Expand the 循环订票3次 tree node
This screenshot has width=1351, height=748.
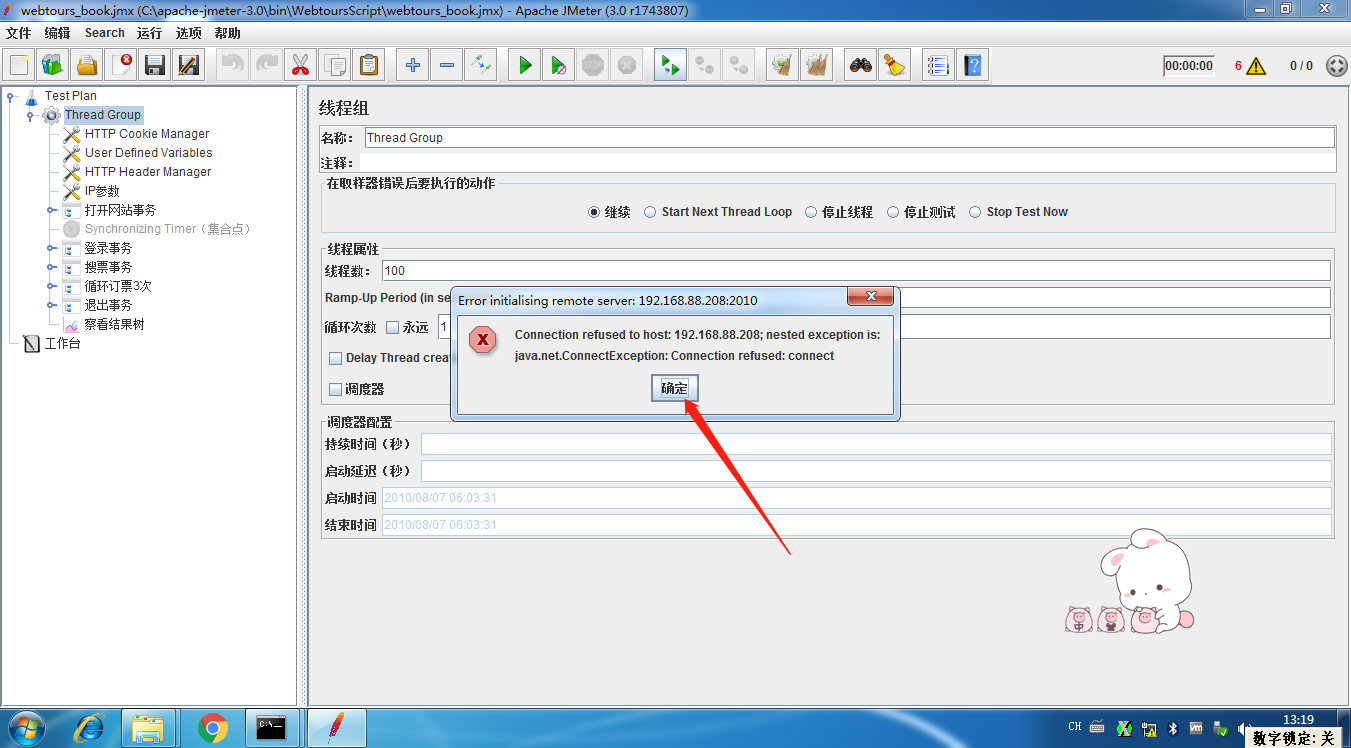(51, 286)
